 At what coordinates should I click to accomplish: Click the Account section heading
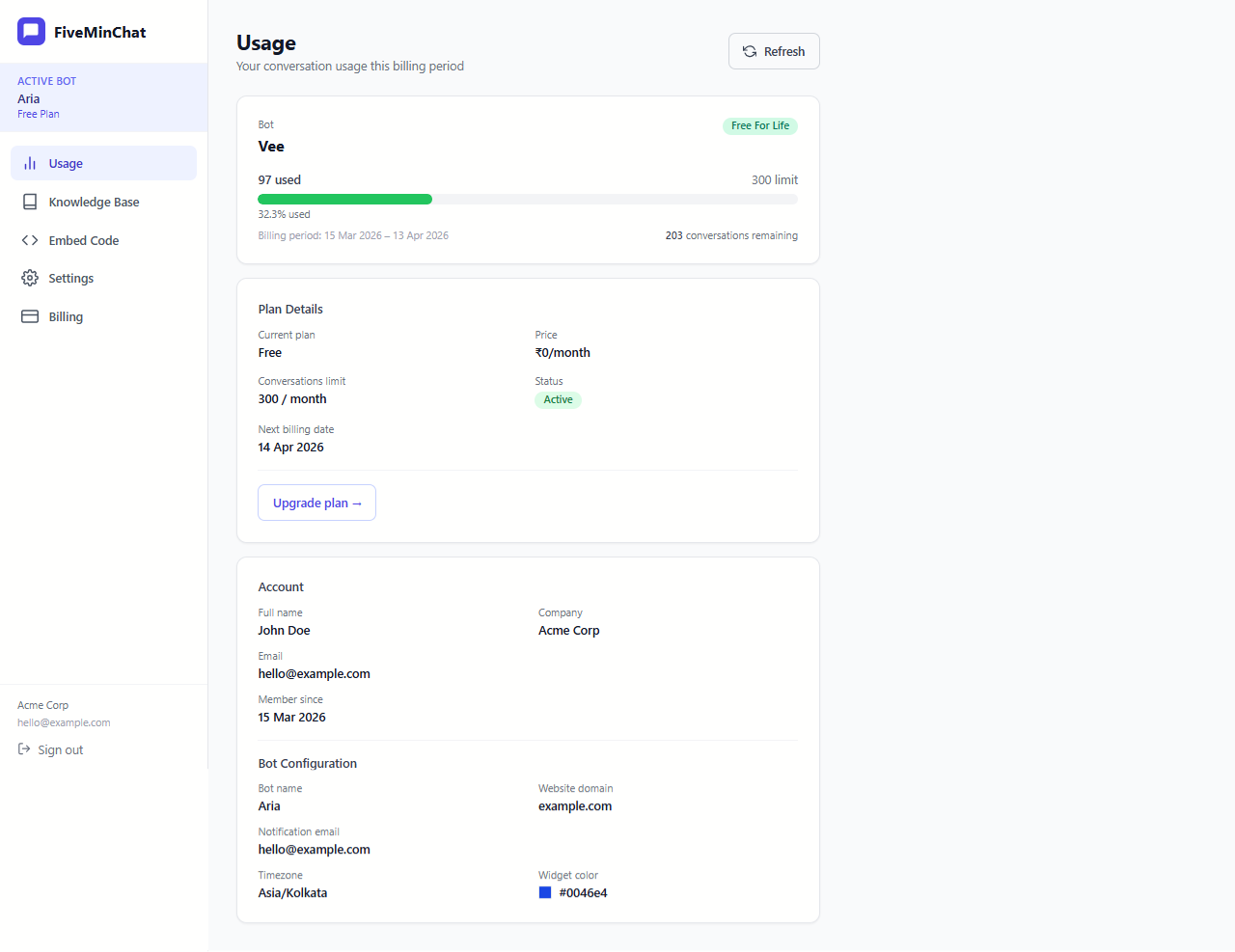281,586
